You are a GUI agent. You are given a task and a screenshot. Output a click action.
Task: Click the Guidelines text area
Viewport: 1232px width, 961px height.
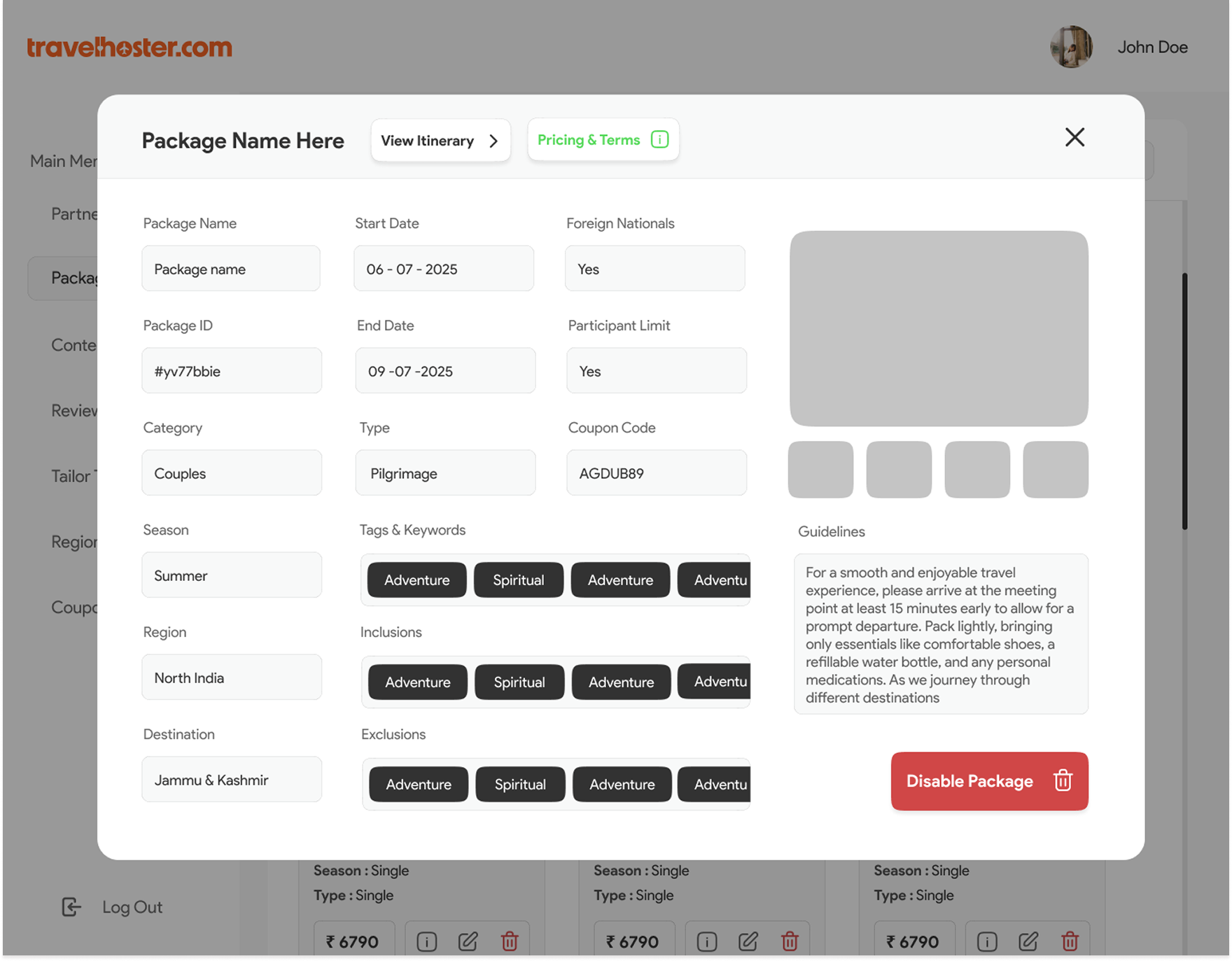[941, 634]
